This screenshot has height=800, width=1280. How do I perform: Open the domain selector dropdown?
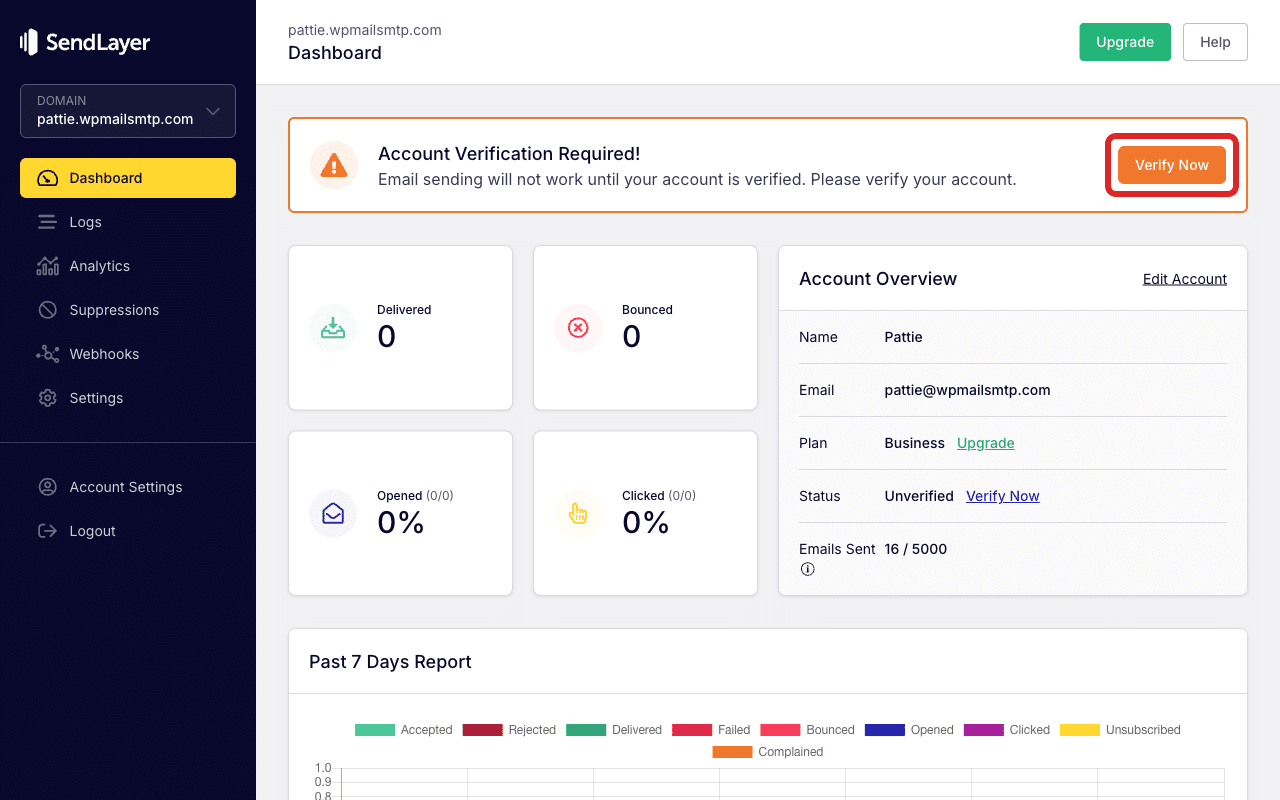[128, 110]
